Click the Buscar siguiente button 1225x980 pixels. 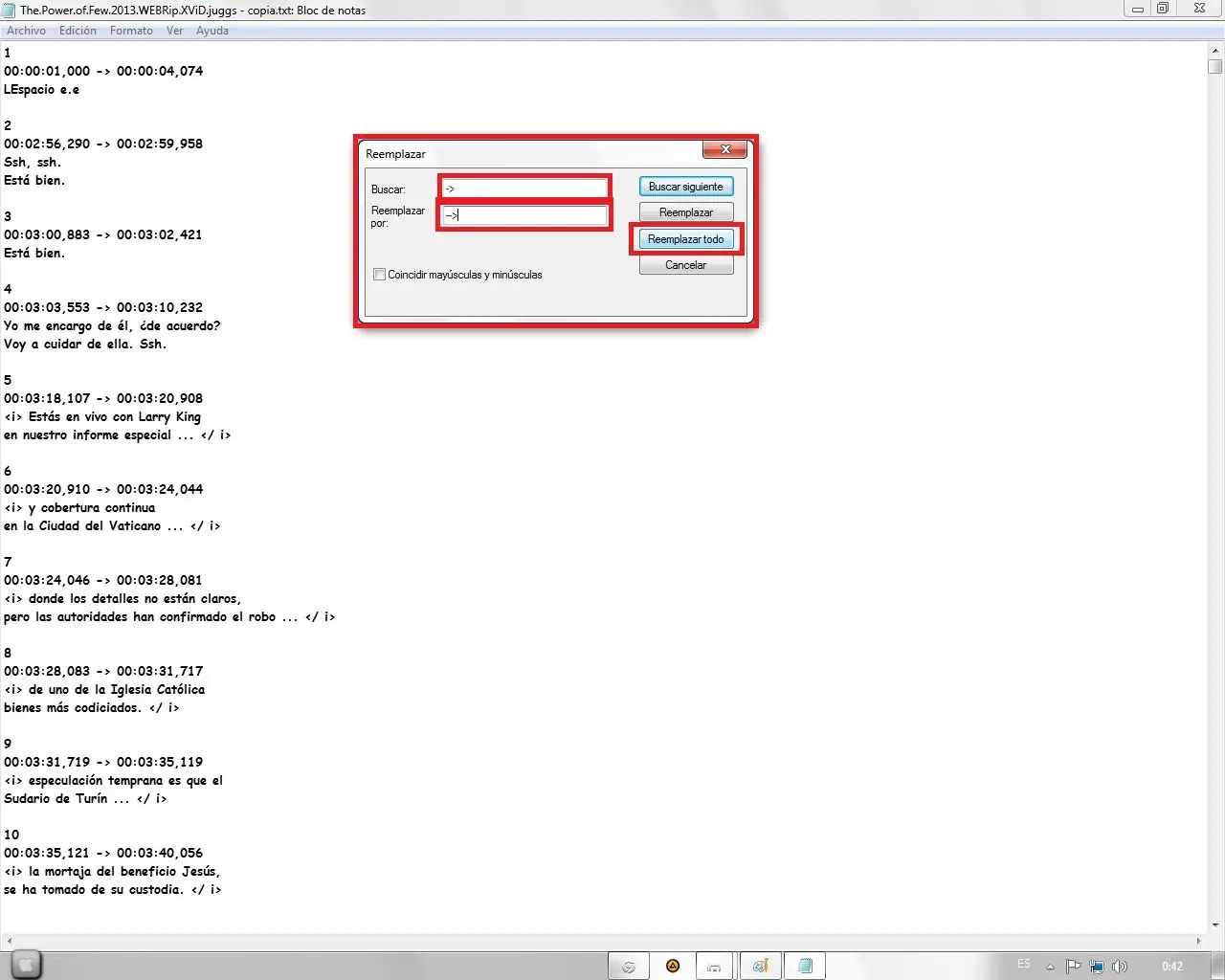click(686, 187)
